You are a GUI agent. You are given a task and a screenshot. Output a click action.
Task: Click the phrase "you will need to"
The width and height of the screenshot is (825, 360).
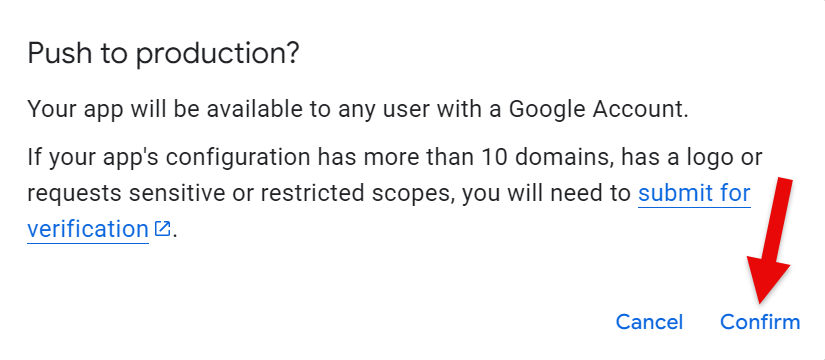pyautogui.click(x=547, y=194)
